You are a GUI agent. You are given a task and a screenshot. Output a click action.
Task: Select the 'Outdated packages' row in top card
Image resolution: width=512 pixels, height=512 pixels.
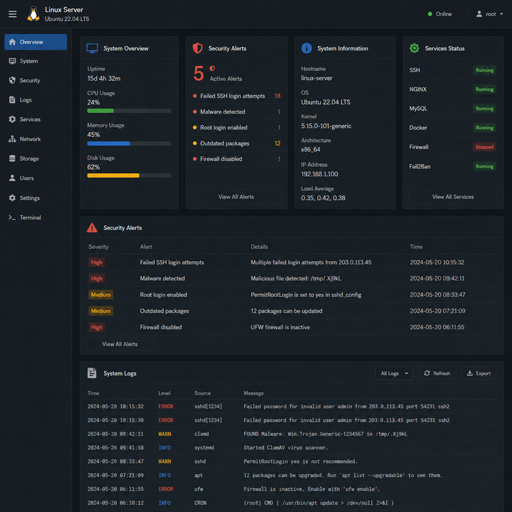click(x=236, y=143)
